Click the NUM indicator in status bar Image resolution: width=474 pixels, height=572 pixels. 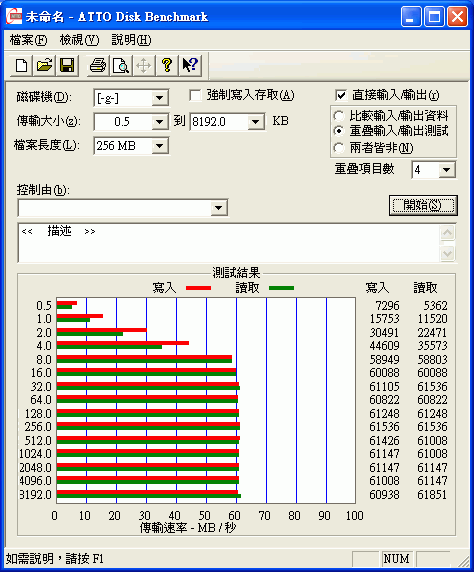pyautogui.click(x=397, y=559)
